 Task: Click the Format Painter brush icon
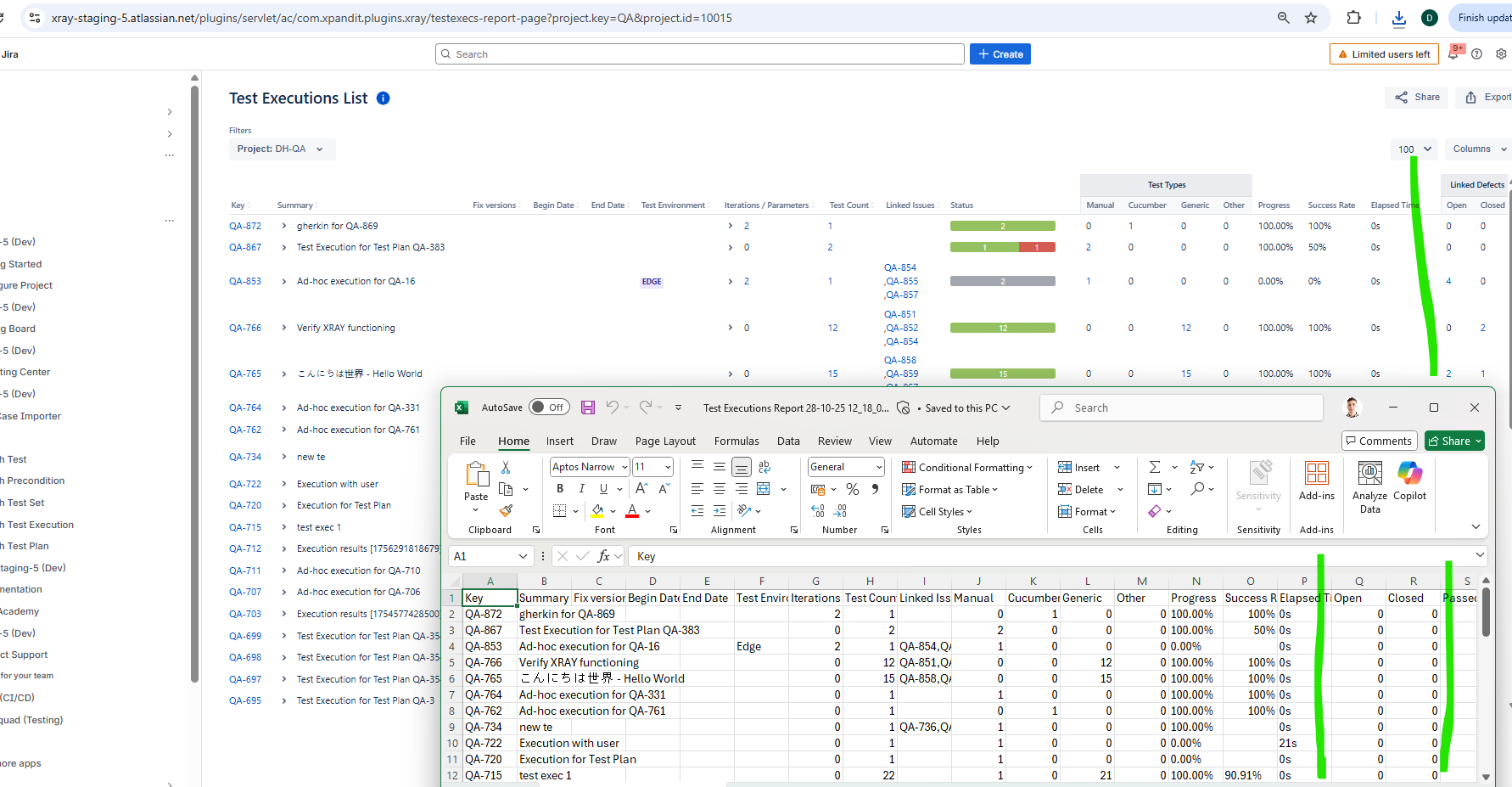point(506,511)
